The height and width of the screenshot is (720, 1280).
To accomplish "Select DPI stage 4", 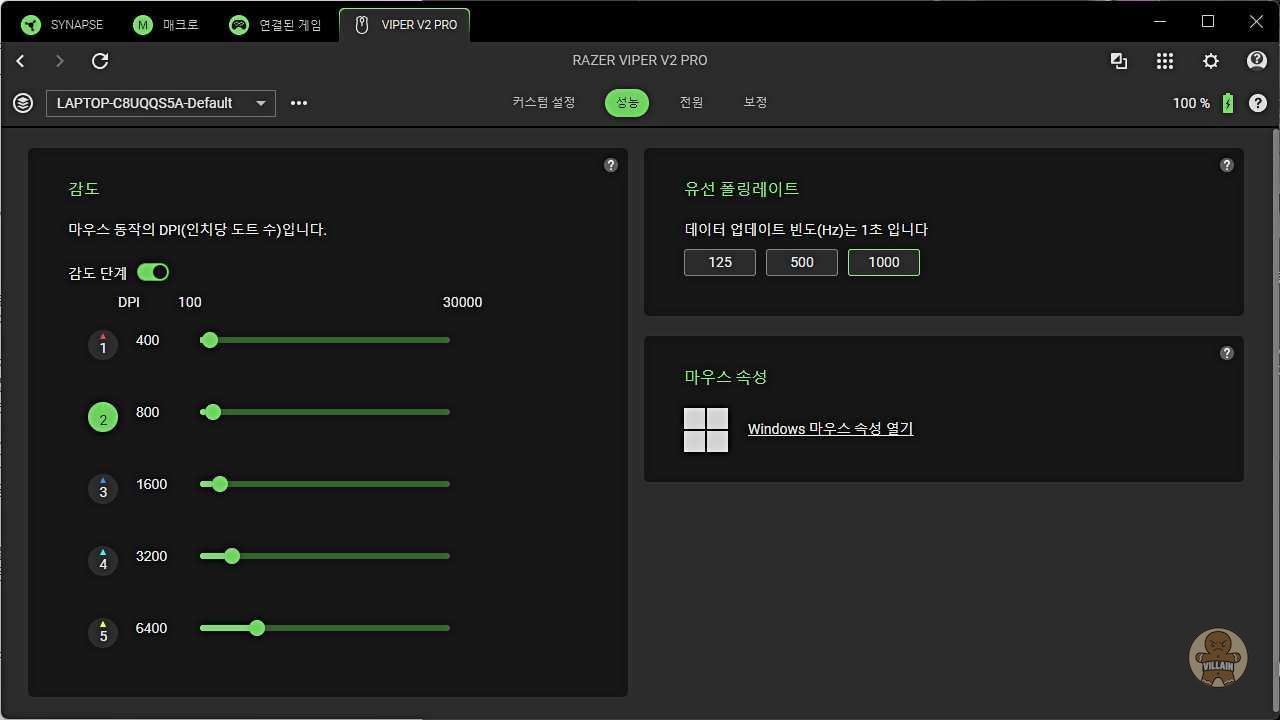I will 103,560.
